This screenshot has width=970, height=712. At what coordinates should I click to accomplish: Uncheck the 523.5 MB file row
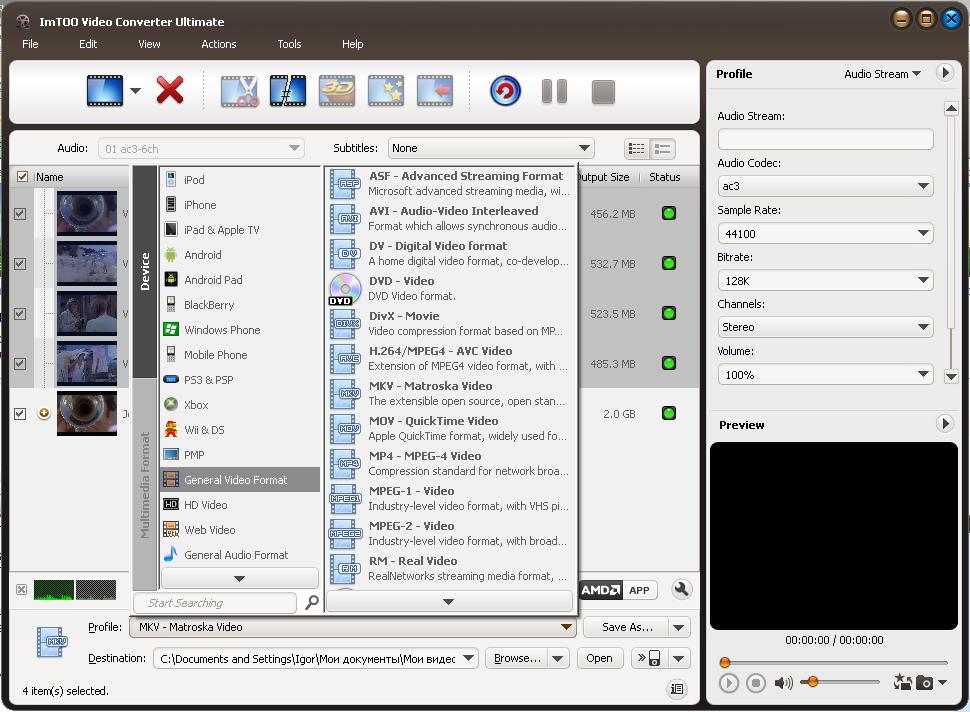[20, 314]
